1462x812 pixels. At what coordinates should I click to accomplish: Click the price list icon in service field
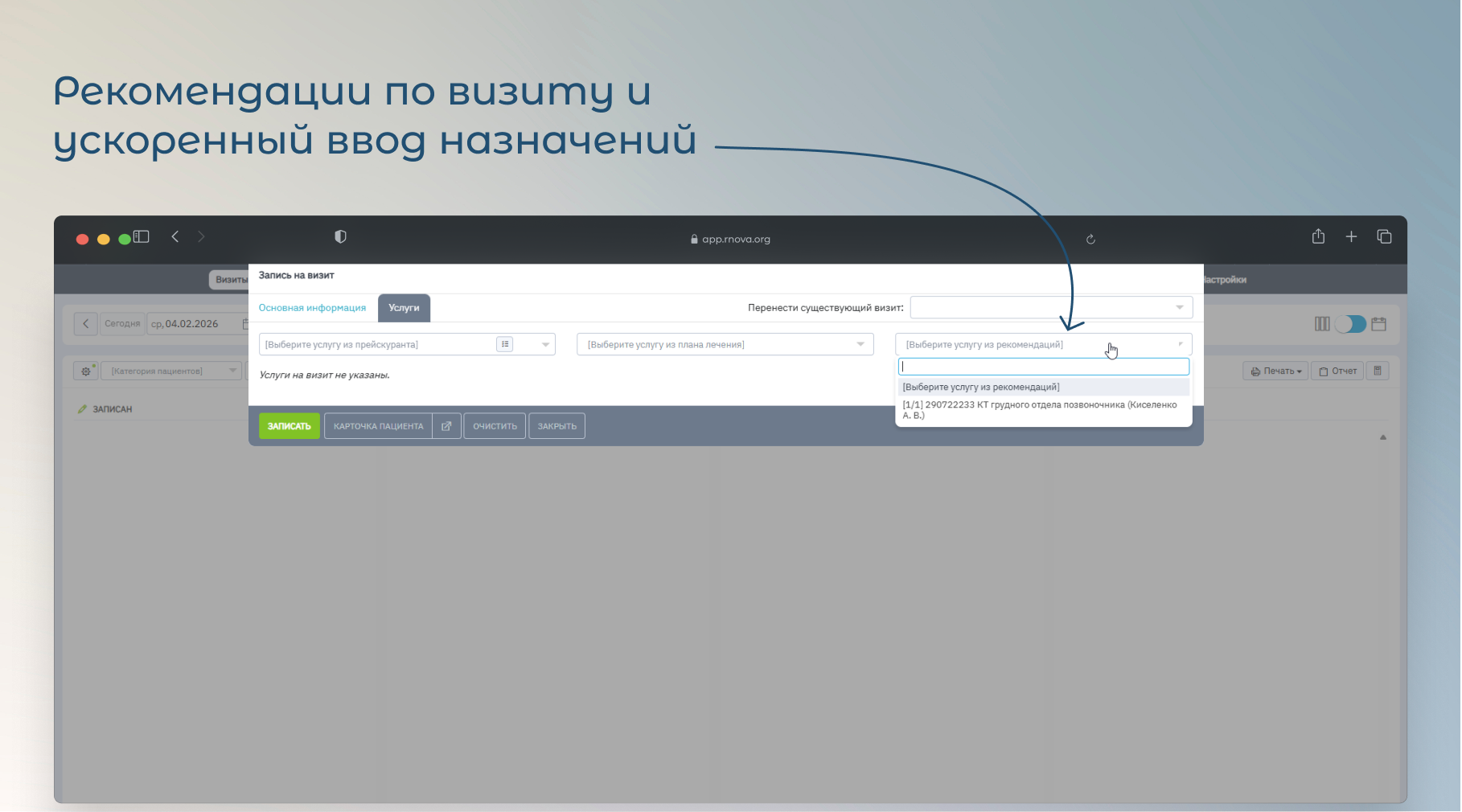pyautogui.click(x=505, y=344)
